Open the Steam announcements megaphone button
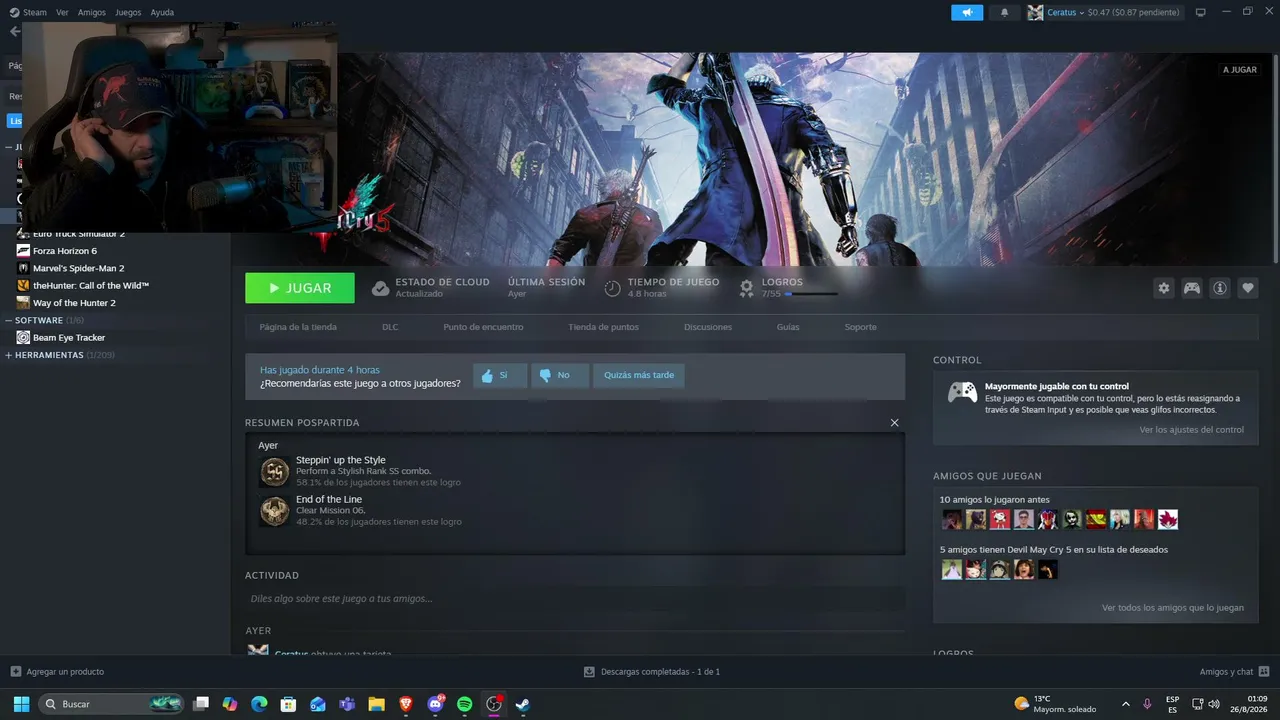The image size is (1280, 720). pos(967,12)
